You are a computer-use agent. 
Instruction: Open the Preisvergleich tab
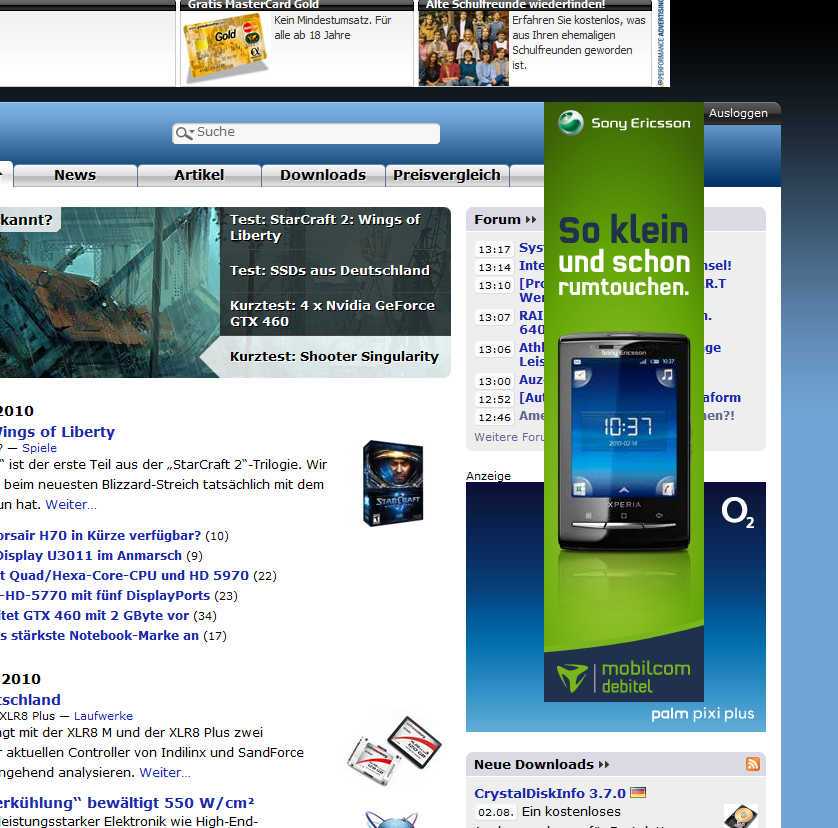(x=447, y=175)
